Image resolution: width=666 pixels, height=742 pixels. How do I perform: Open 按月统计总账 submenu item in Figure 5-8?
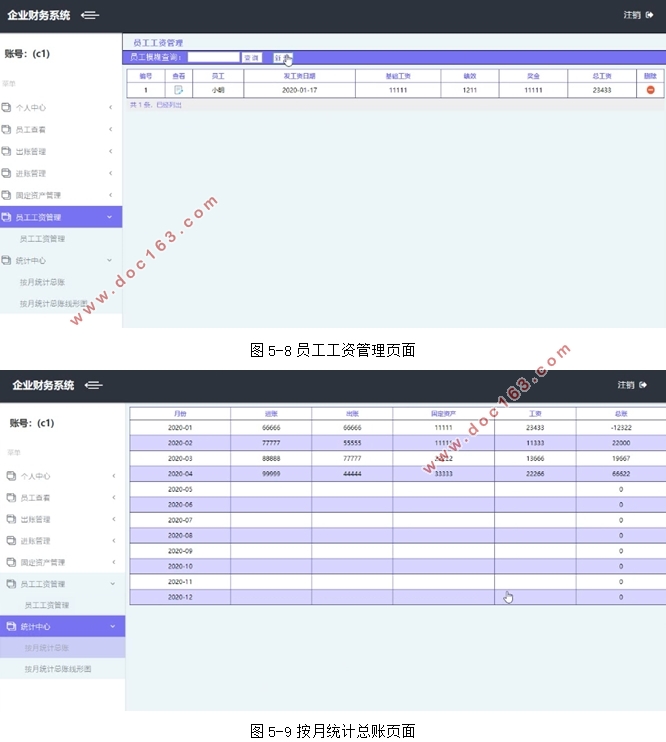[x=42, y=282]
